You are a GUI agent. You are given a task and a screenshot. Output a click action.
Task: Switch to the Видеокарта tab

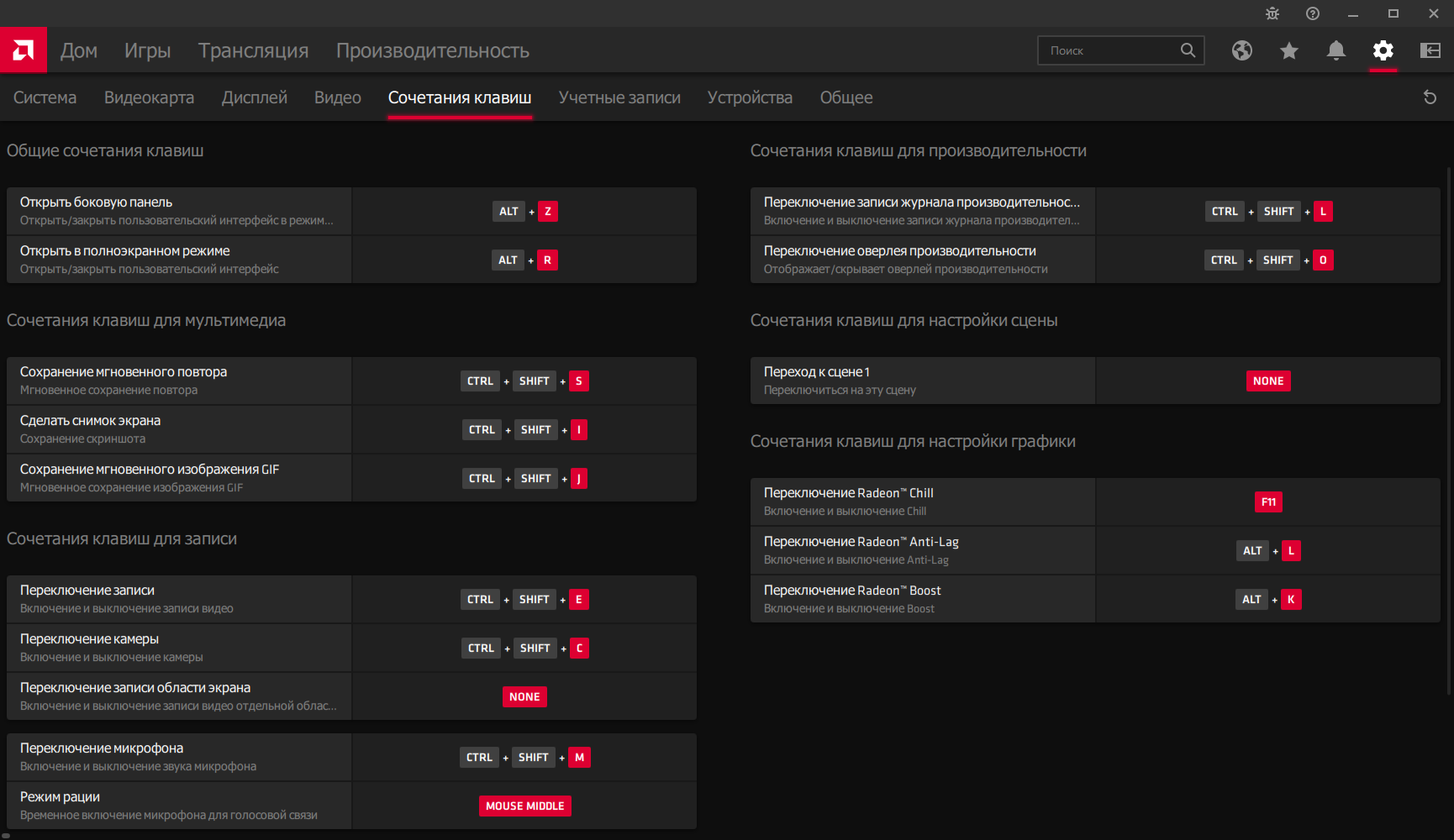tap(149, 97)
